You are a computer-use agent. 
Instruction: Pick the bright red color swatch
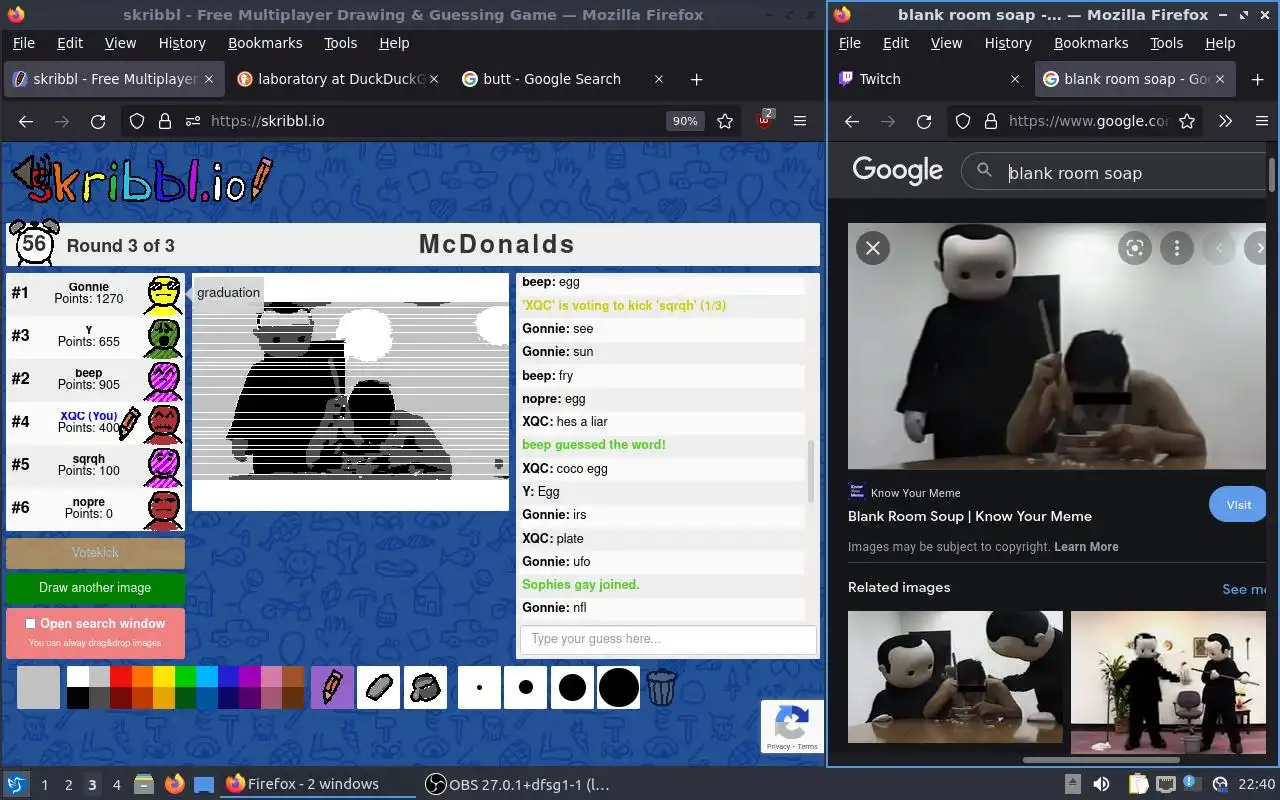coord(121,676)
